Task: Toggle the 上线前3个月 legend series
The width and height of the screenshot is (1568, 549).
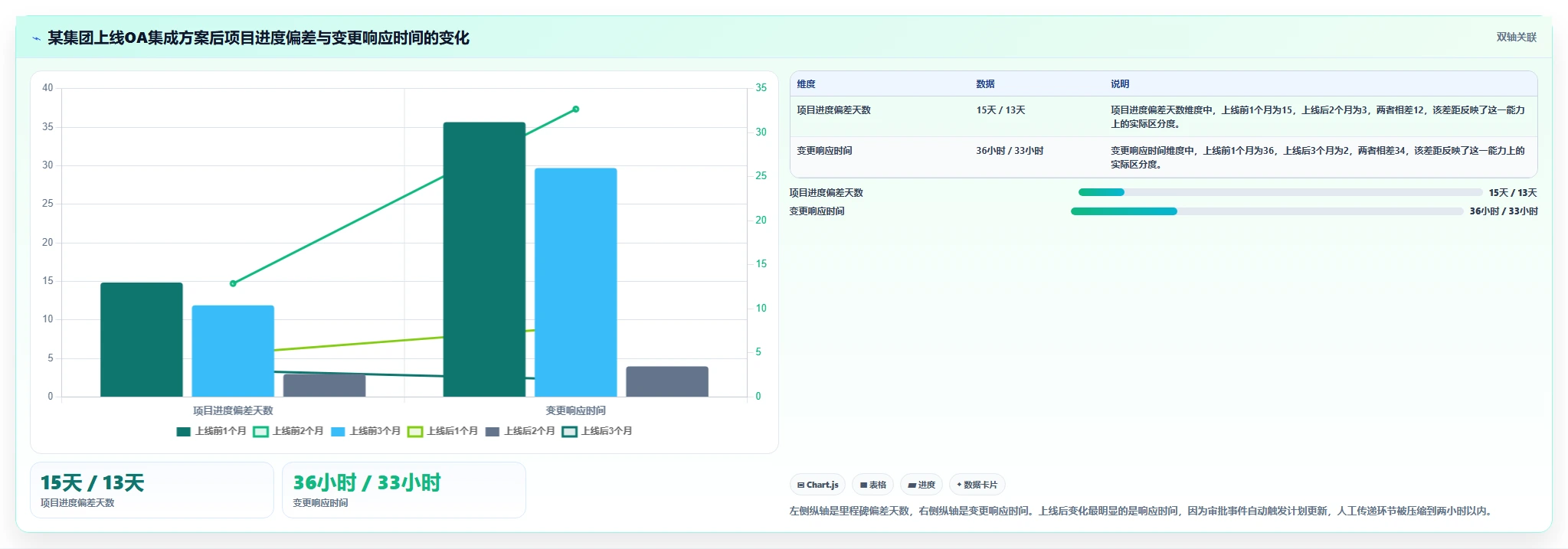Action: click(366, 432)
